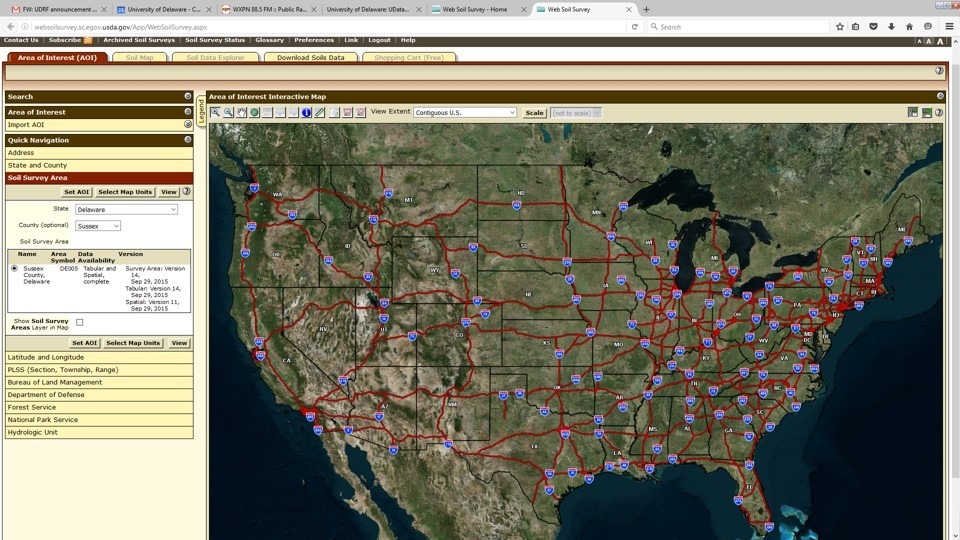Open the View Extent dropdown
The width and height of the screenshot is (960, 540).
pyautogui.click(x=465, y=113)
